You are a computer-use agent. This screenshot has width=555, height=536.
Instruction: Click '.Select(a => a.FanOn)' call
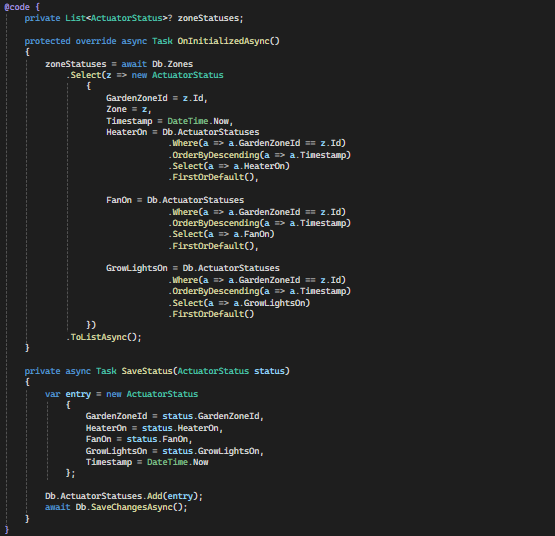click(x=222, y=234)
